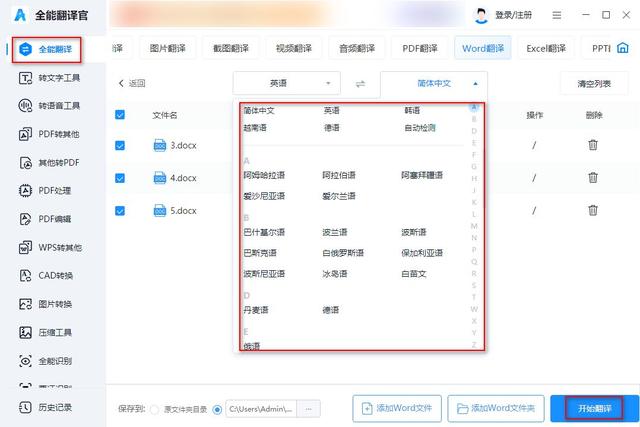640x427 pixels.
Task: Choose 自动检测 in the language list
Action: [x=420, y=128]
